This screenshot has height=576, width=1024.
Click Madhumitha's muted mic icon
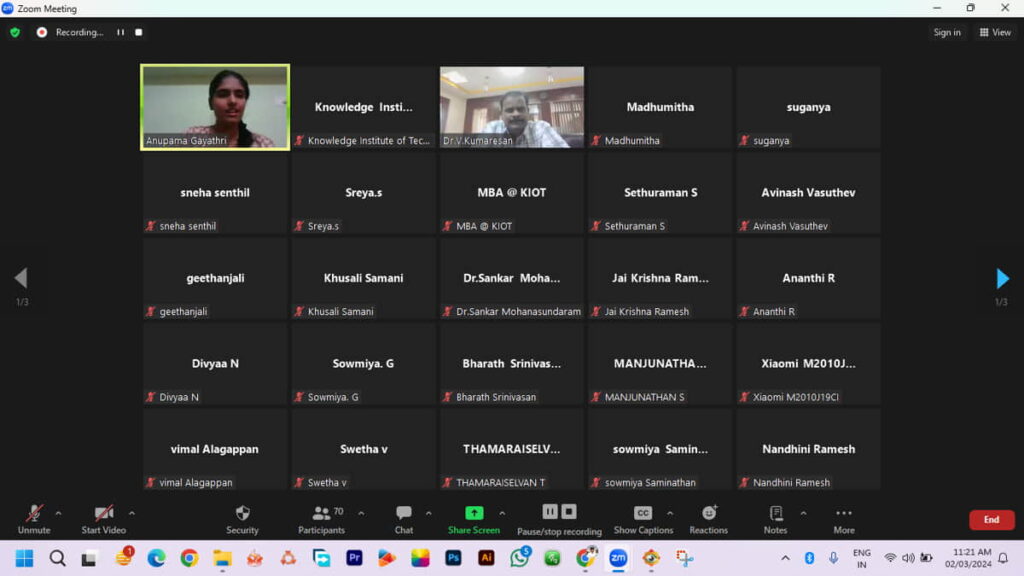click(x=596, y=140)
